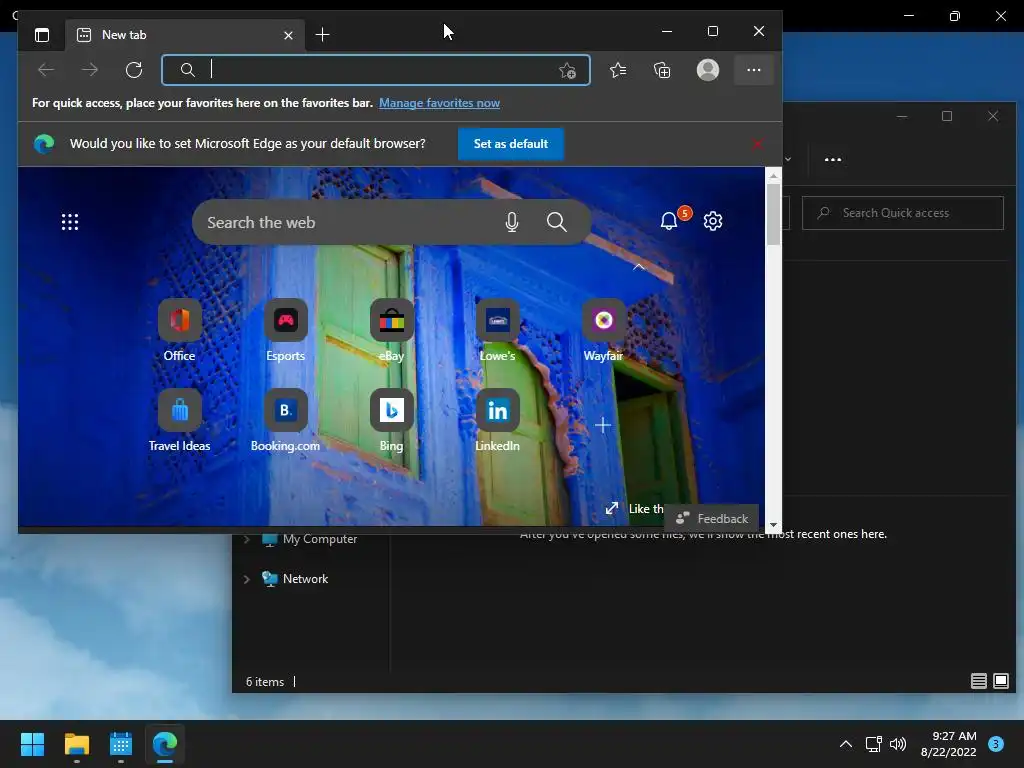This screenshot has width=1024, height=768.
Task: Open the Calendar app on taskbar
Action: [x=121, y=744]
